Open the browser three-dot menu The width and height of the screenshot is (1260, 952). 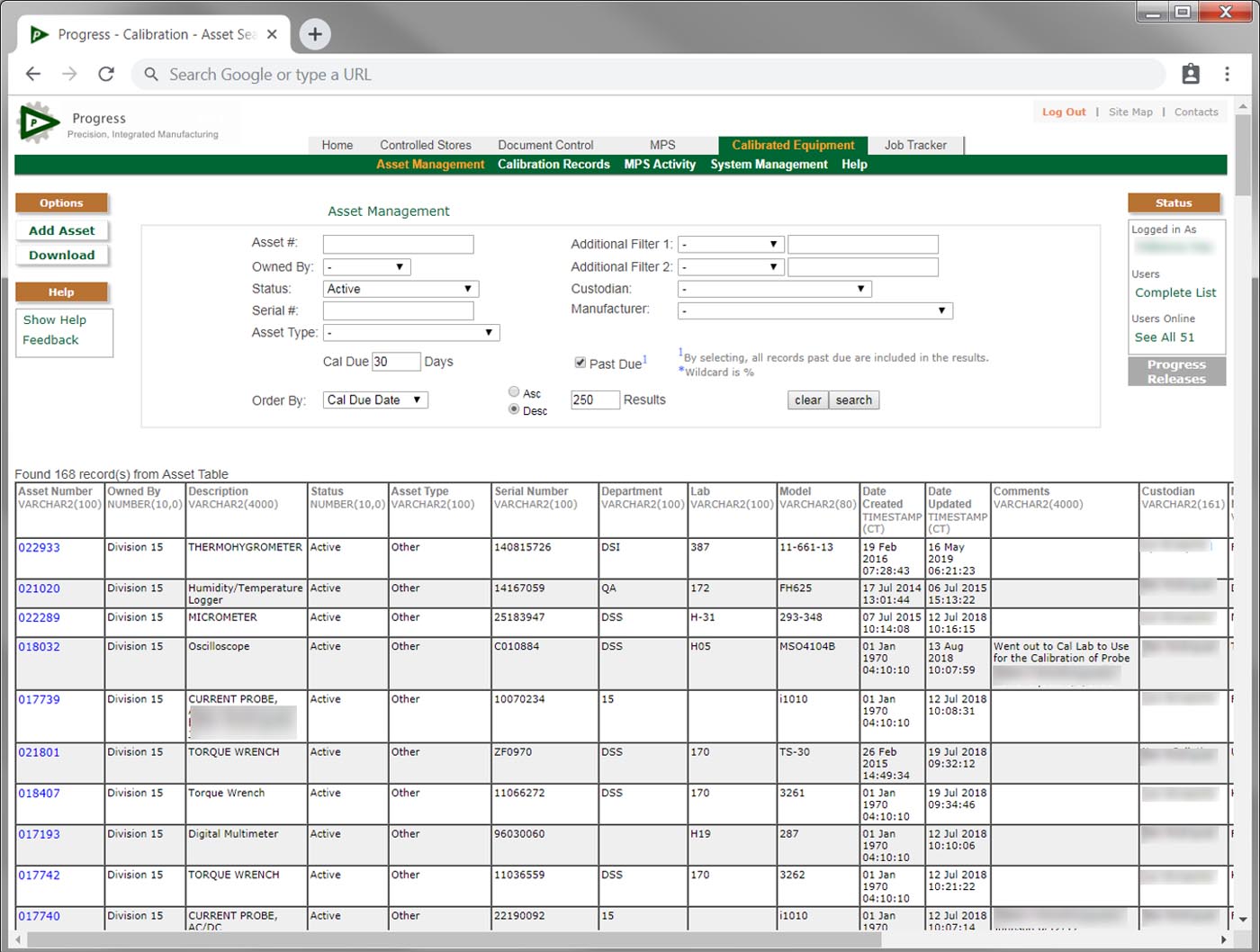(1227, 75)
